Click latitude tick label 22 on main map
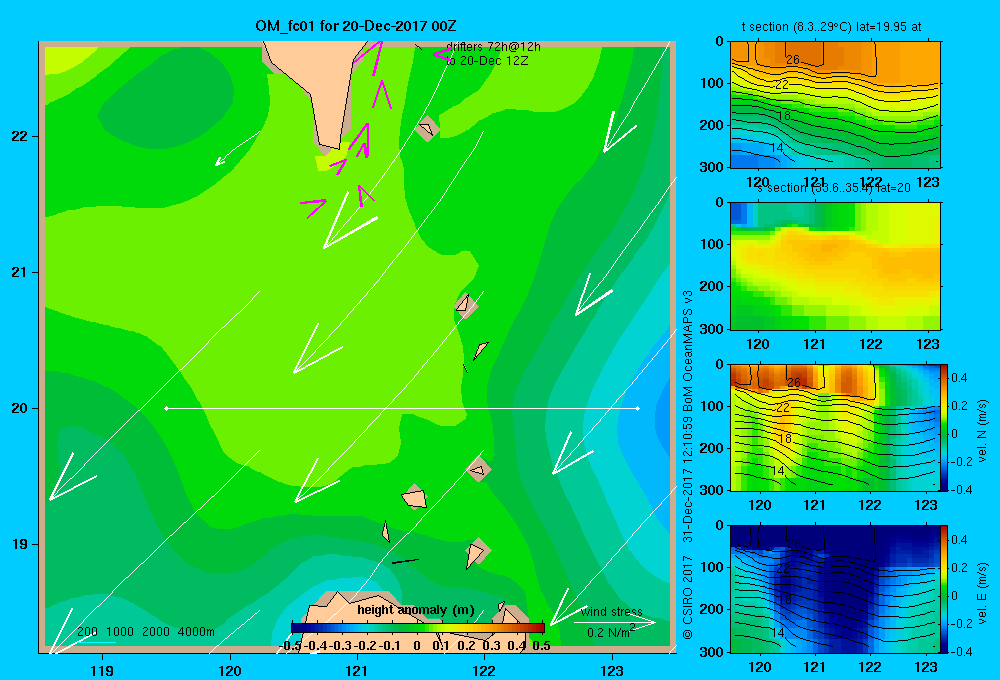 pos(20,137)
